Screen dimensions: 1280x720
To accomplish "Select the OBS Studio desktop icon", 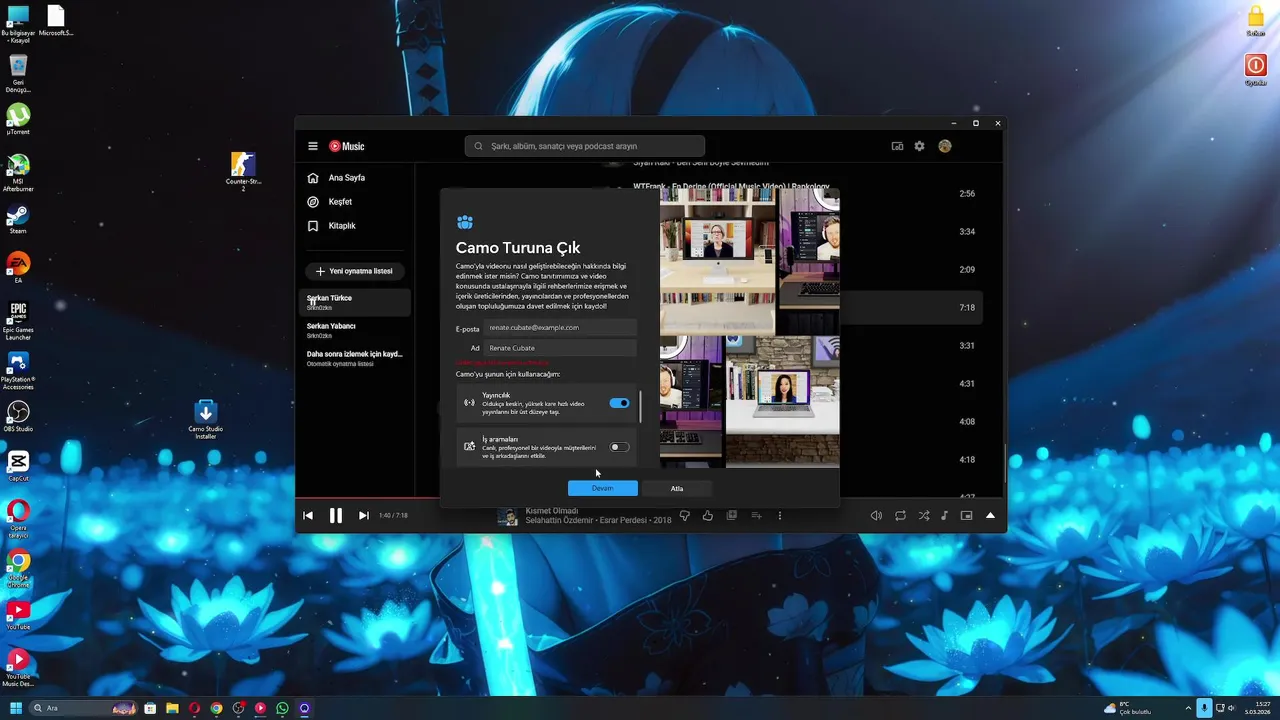I will pos(18,416).
